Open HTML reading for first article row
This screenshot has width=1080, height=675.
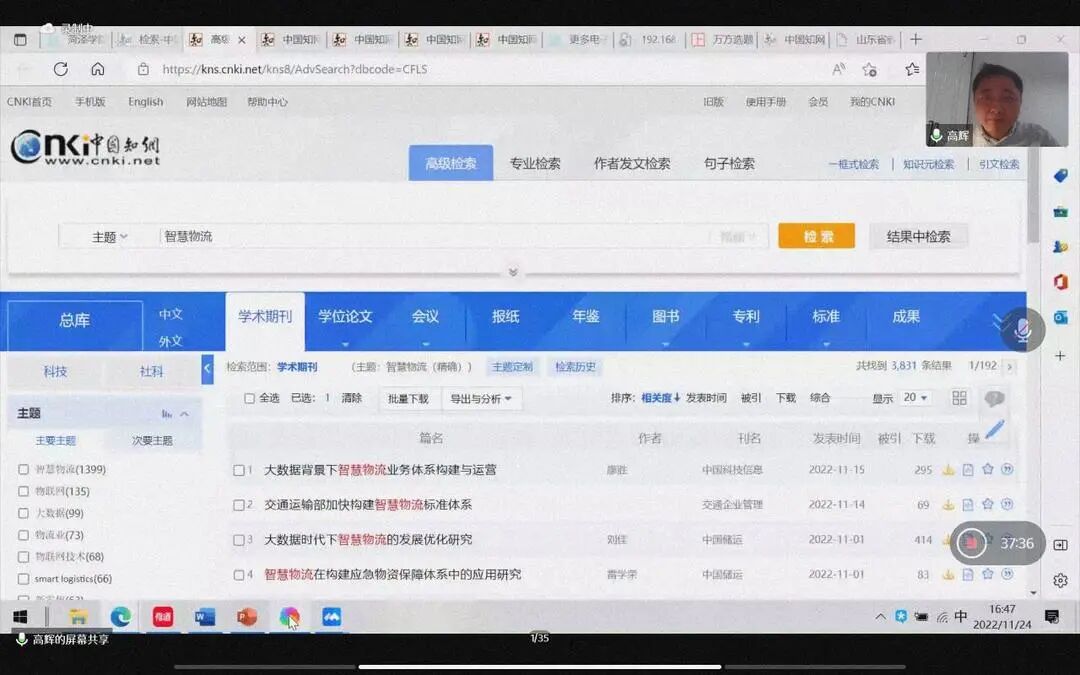click(968, 470)
